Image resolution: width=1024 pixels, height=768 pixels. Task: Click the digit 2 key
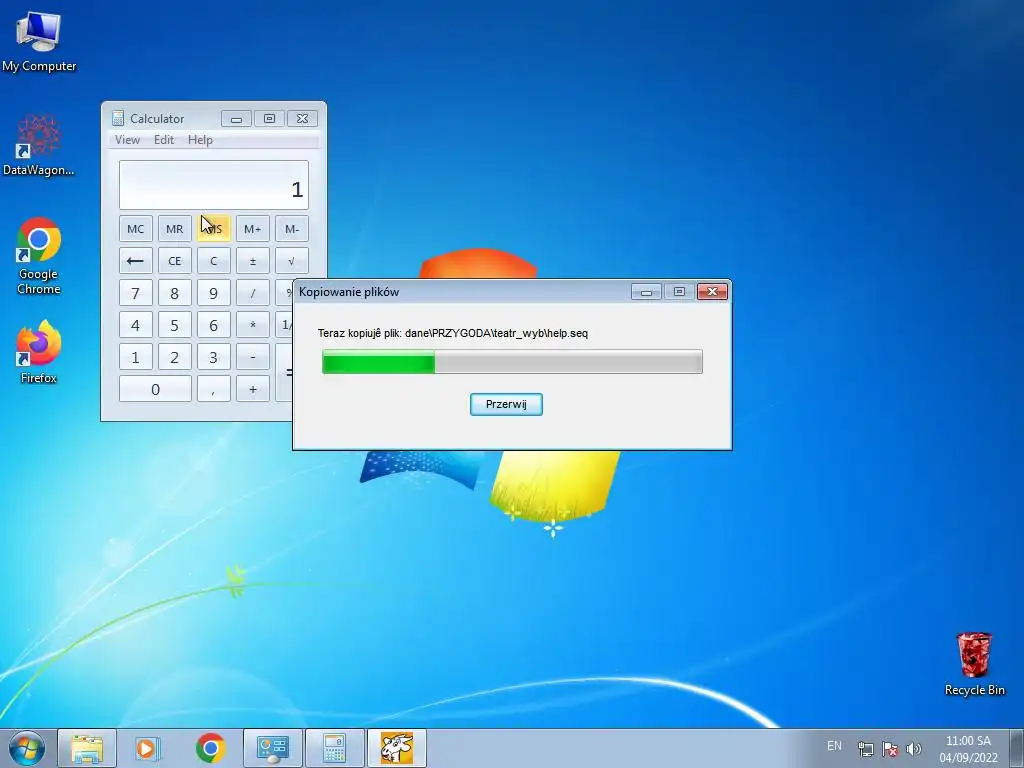pos(174,357)
